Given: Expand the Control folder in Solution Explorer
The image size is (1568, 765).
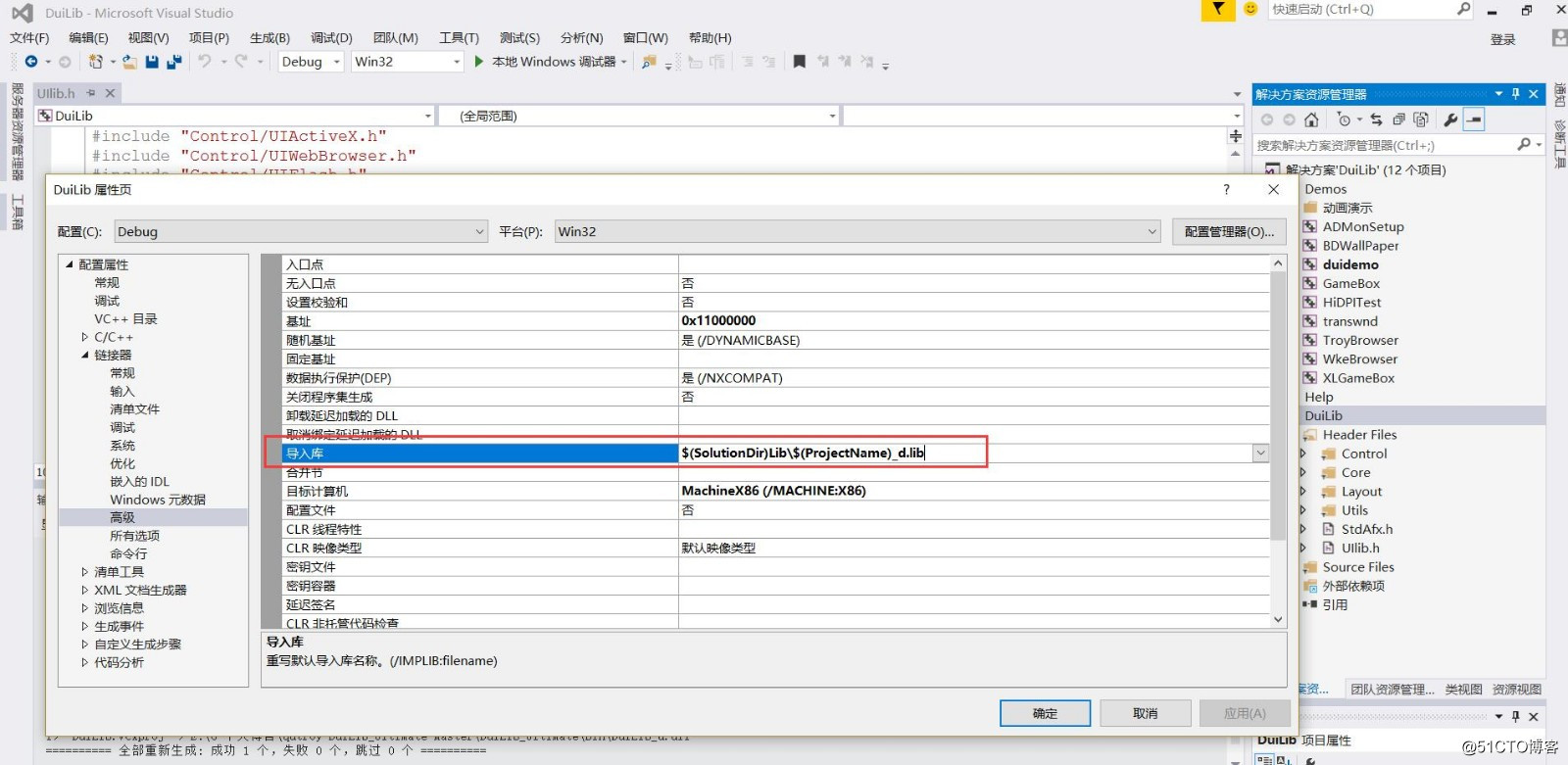Looking at the screenshot, I should [x=1302, y=454].
